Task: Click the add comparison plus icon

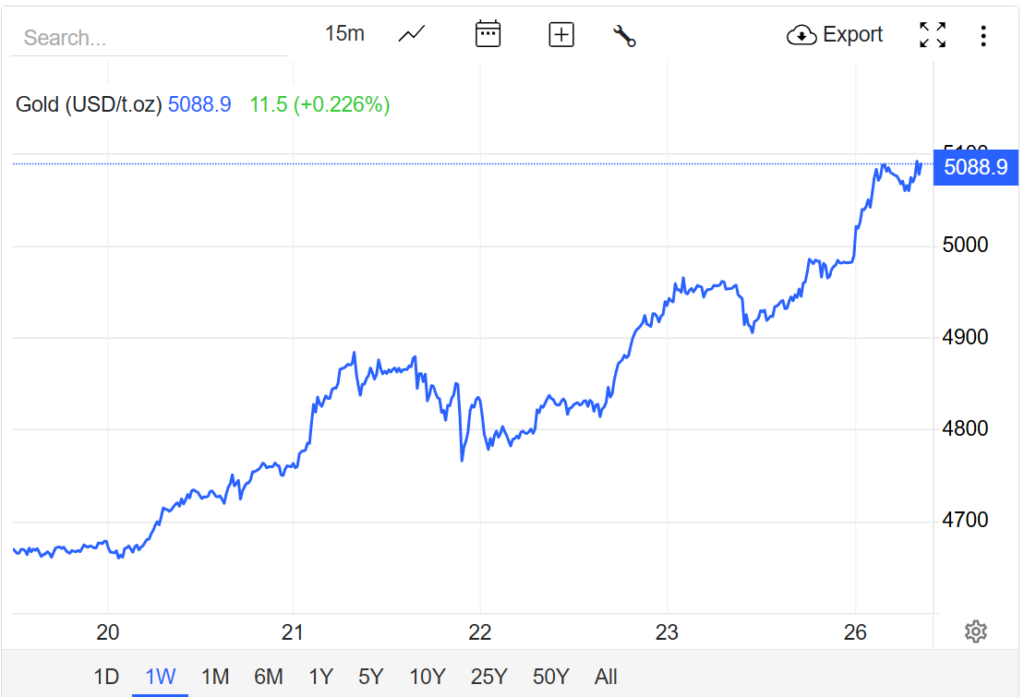Action: [x=562, y=35]
